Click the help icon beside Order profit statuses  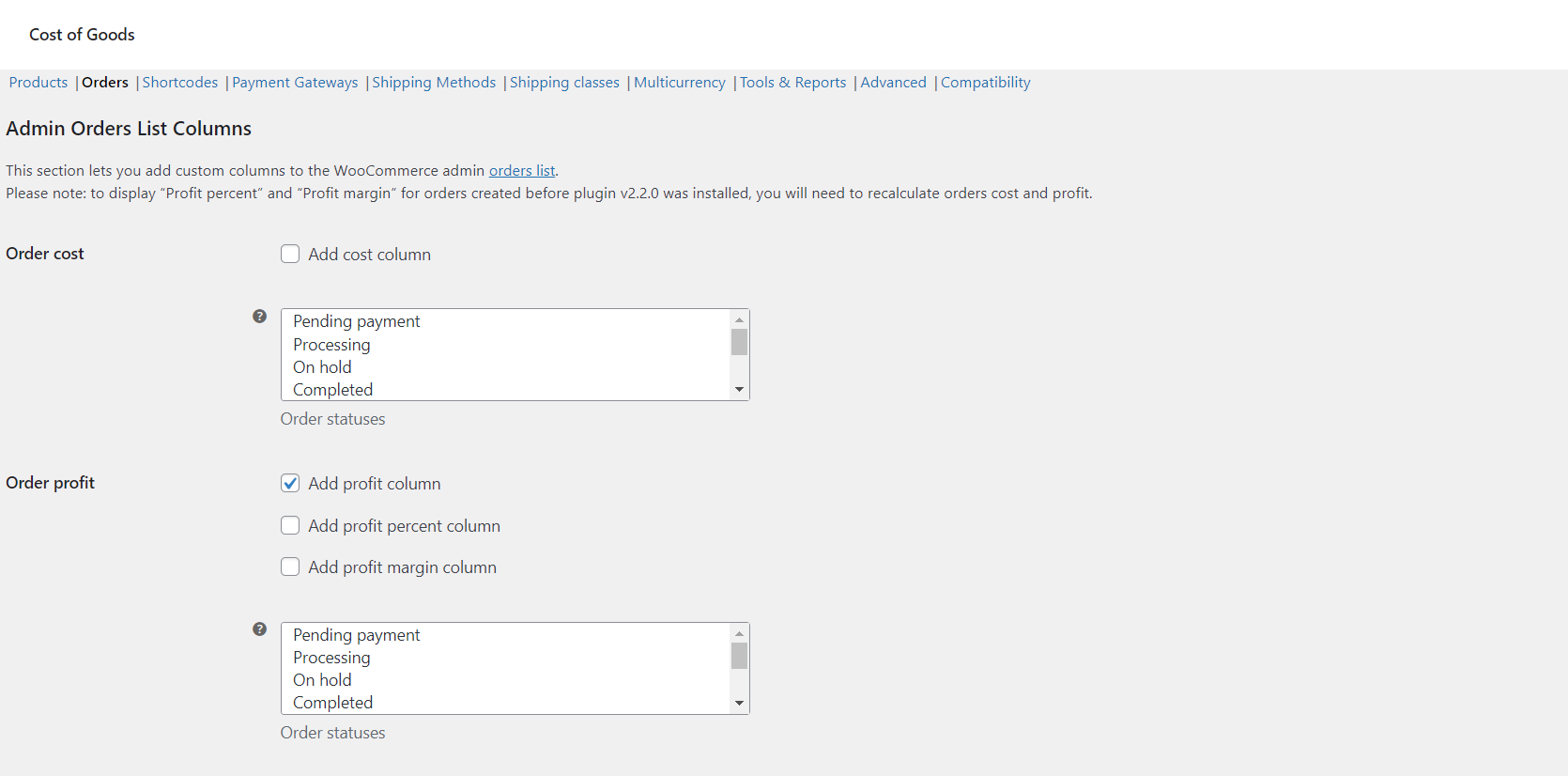pos(259,629)
